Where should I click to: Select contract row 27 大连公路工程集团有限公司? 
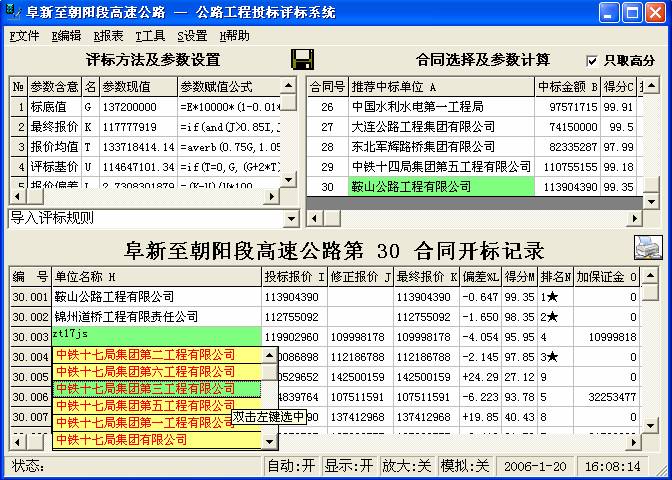[441, 127]
